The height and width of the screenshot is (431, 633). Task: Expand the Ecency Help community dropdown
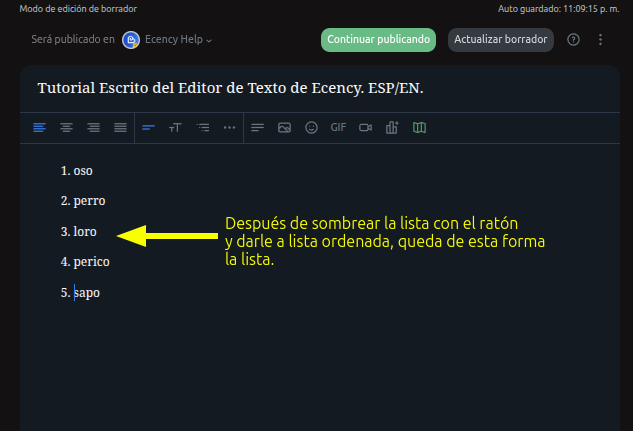[x=178, y=40]
